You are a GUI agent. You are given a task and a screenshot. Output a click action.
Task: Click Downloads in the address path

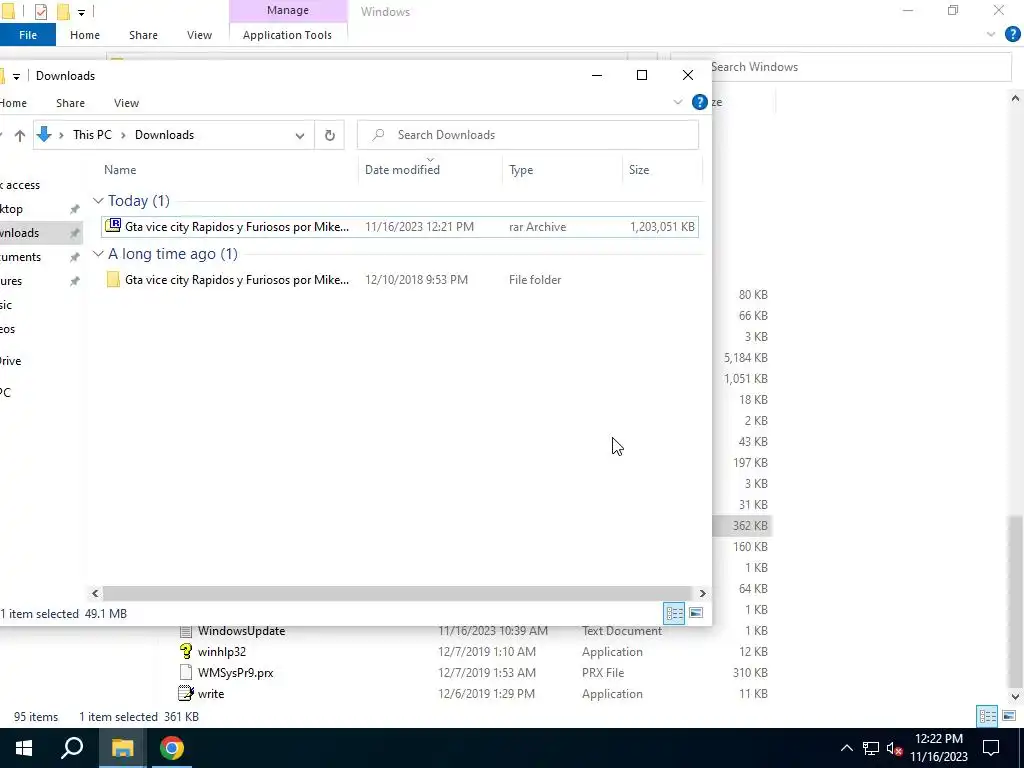165,135
